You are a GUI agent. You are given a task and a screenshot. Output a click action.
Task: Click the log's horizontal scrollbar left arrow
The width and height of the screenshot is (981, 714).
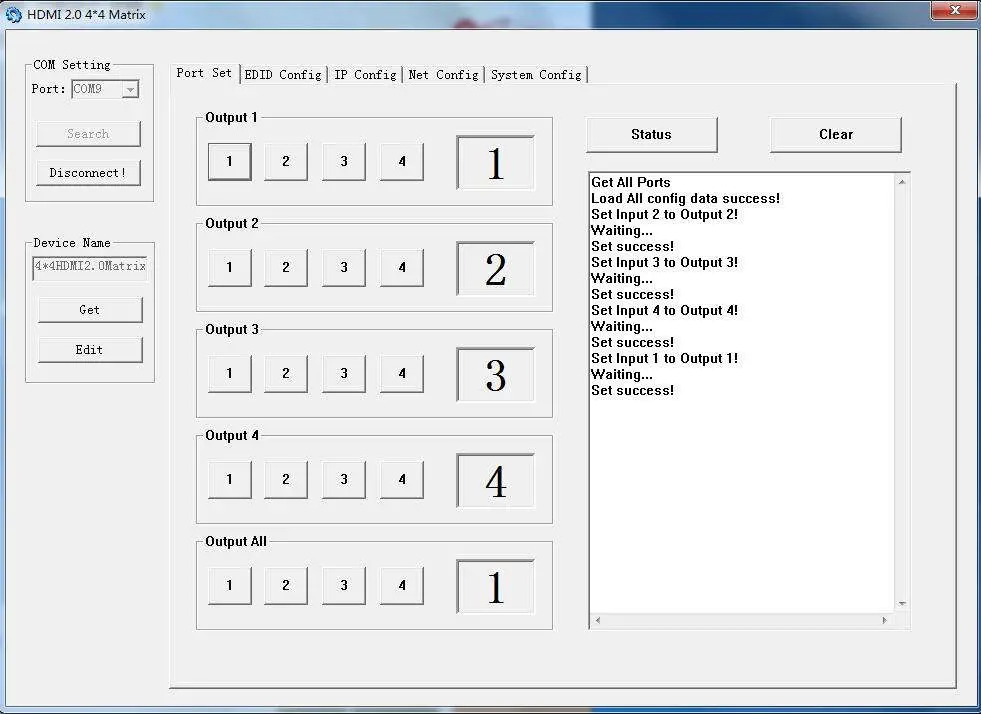click(598, 620)
